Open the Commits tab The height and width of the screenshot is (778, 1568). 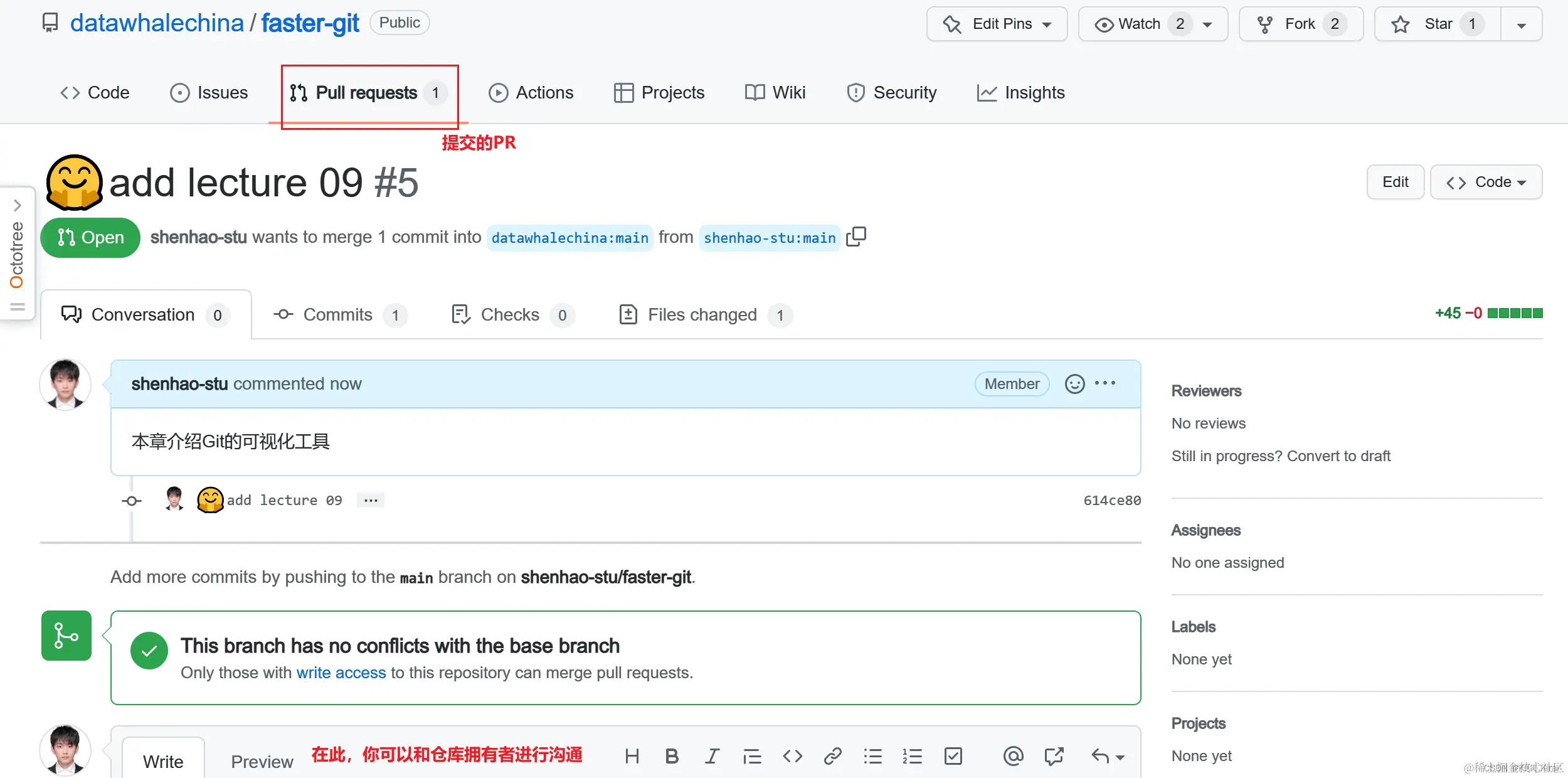(337, 314)
